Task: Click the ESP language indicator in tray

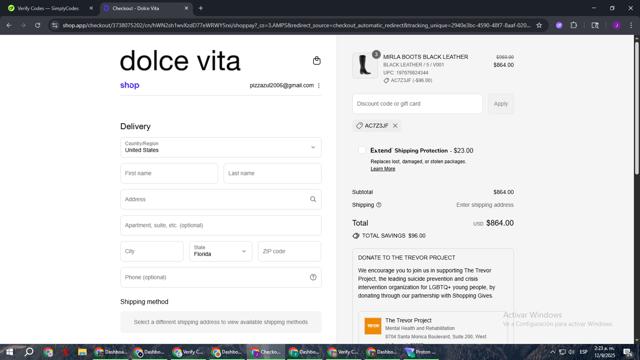Action: coord(584,352)
